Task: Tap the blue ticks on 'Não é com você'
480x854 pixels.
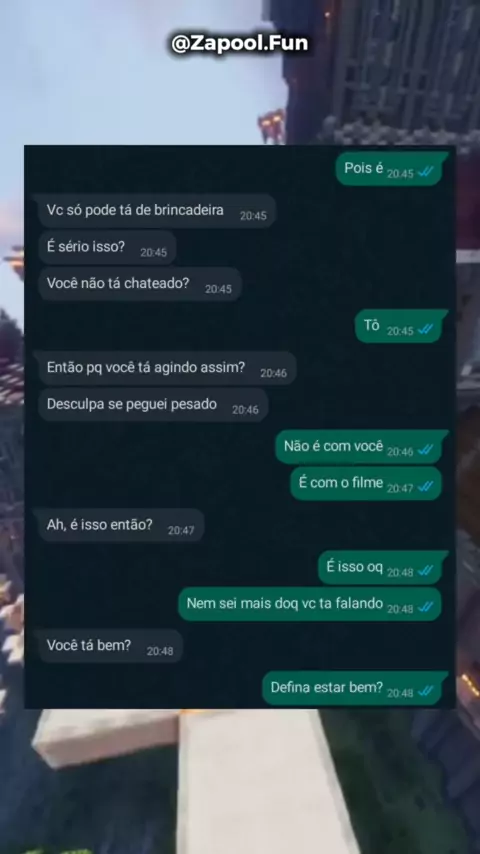Action: pyautogui.click(x=426, y=450)
